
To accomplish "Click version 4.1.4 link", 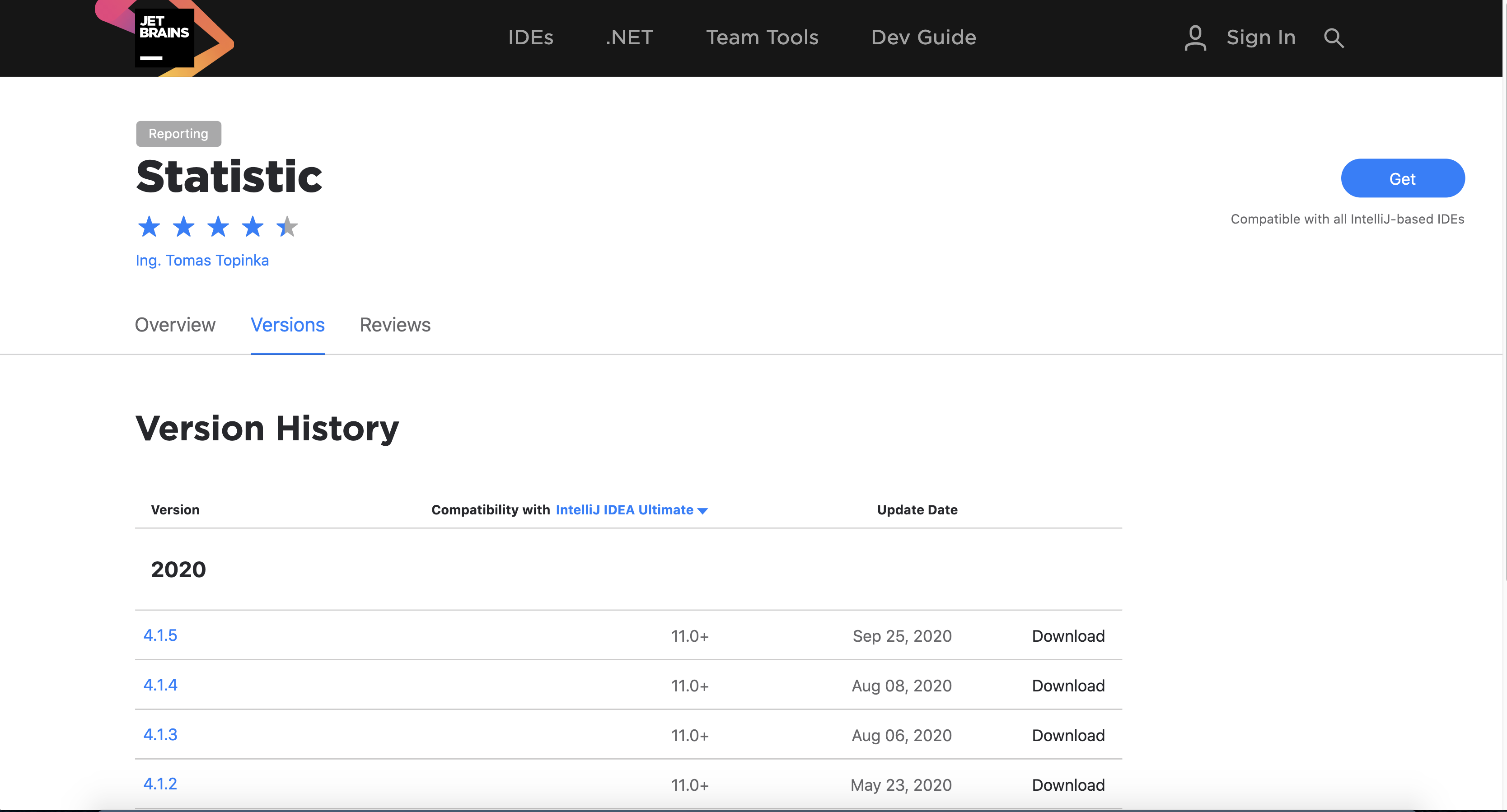I will tap(159, 685).
